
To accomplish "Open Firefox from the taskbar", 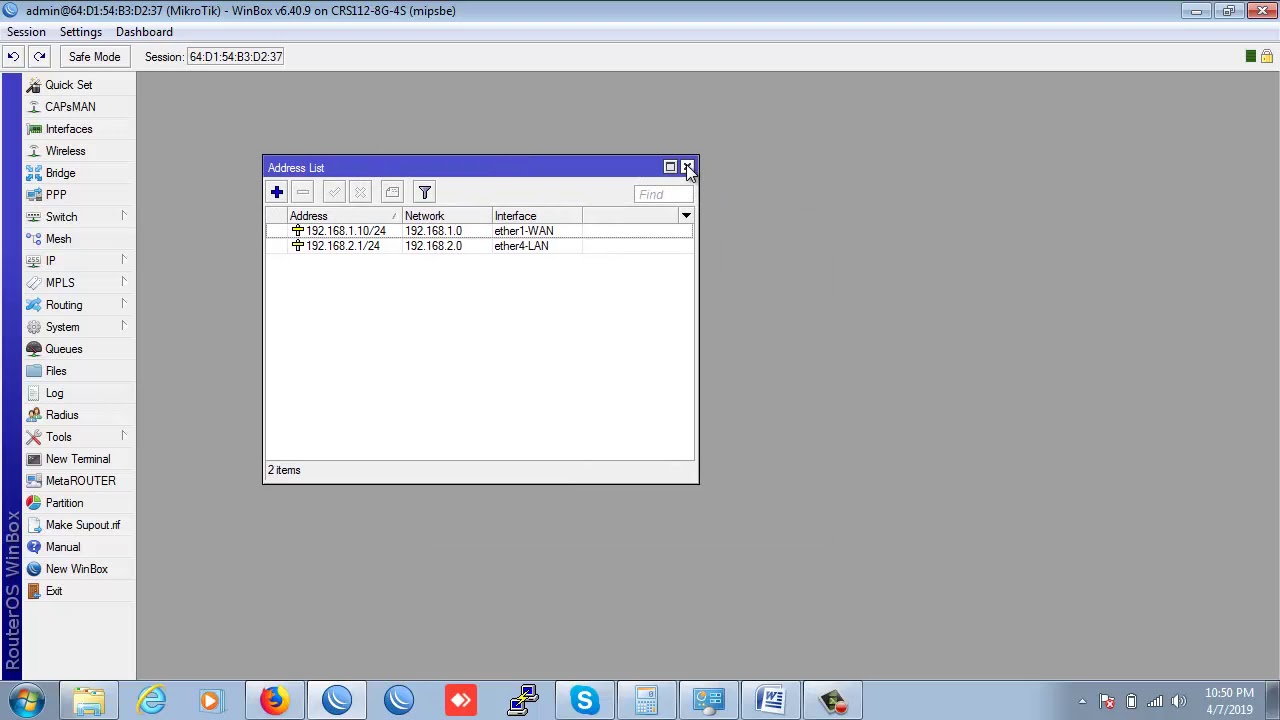I will click(x=274, y=701).
